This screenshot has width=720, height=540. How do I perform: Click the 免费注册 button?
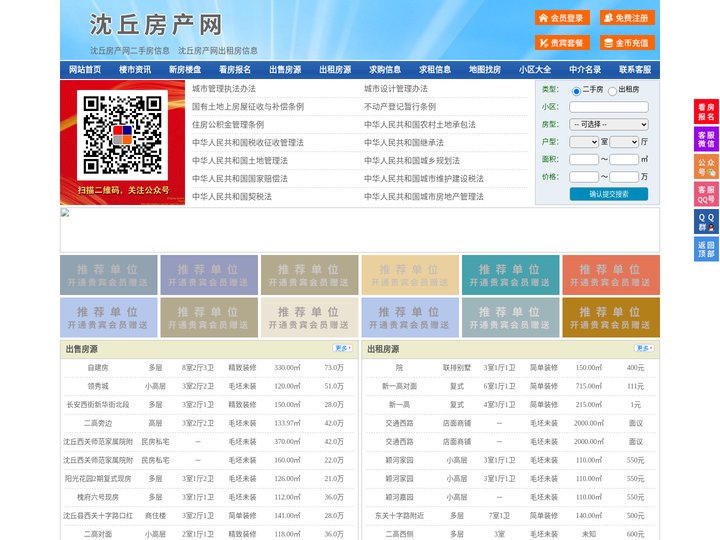(627, 18)
